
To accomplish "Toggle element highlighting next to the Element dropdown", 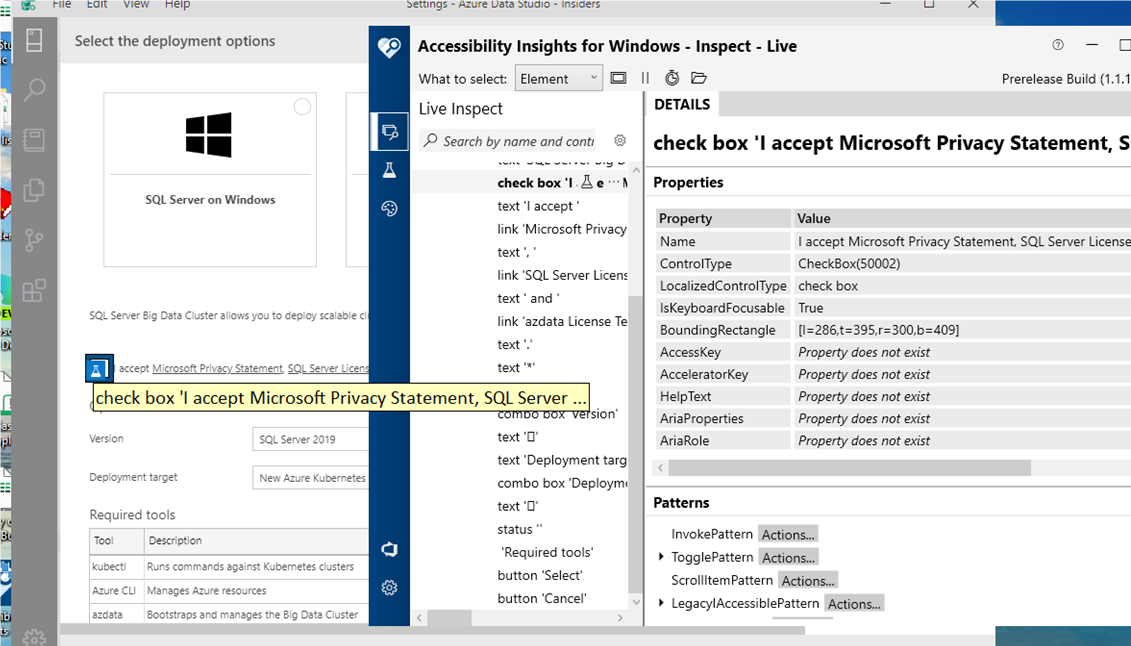I will point(616,77).
